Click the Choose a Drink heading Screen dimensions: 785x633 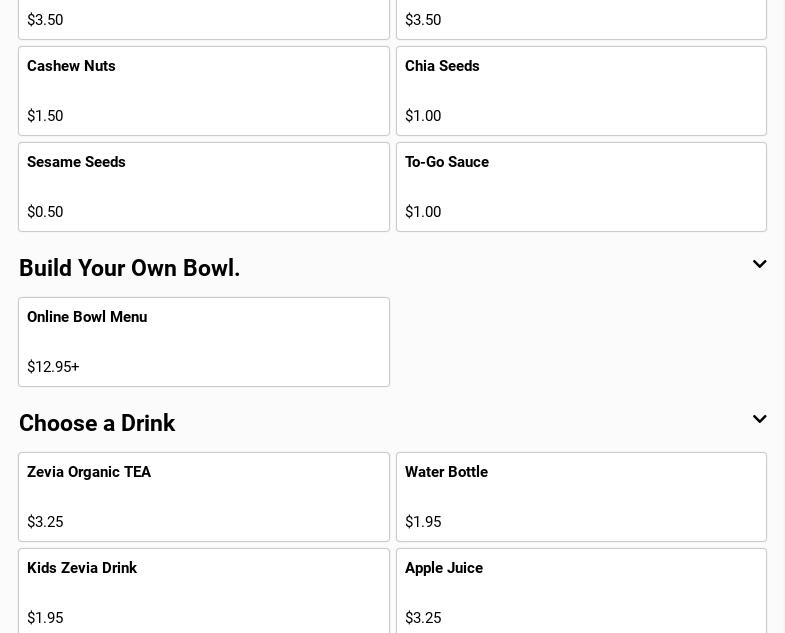click(97, 423)
